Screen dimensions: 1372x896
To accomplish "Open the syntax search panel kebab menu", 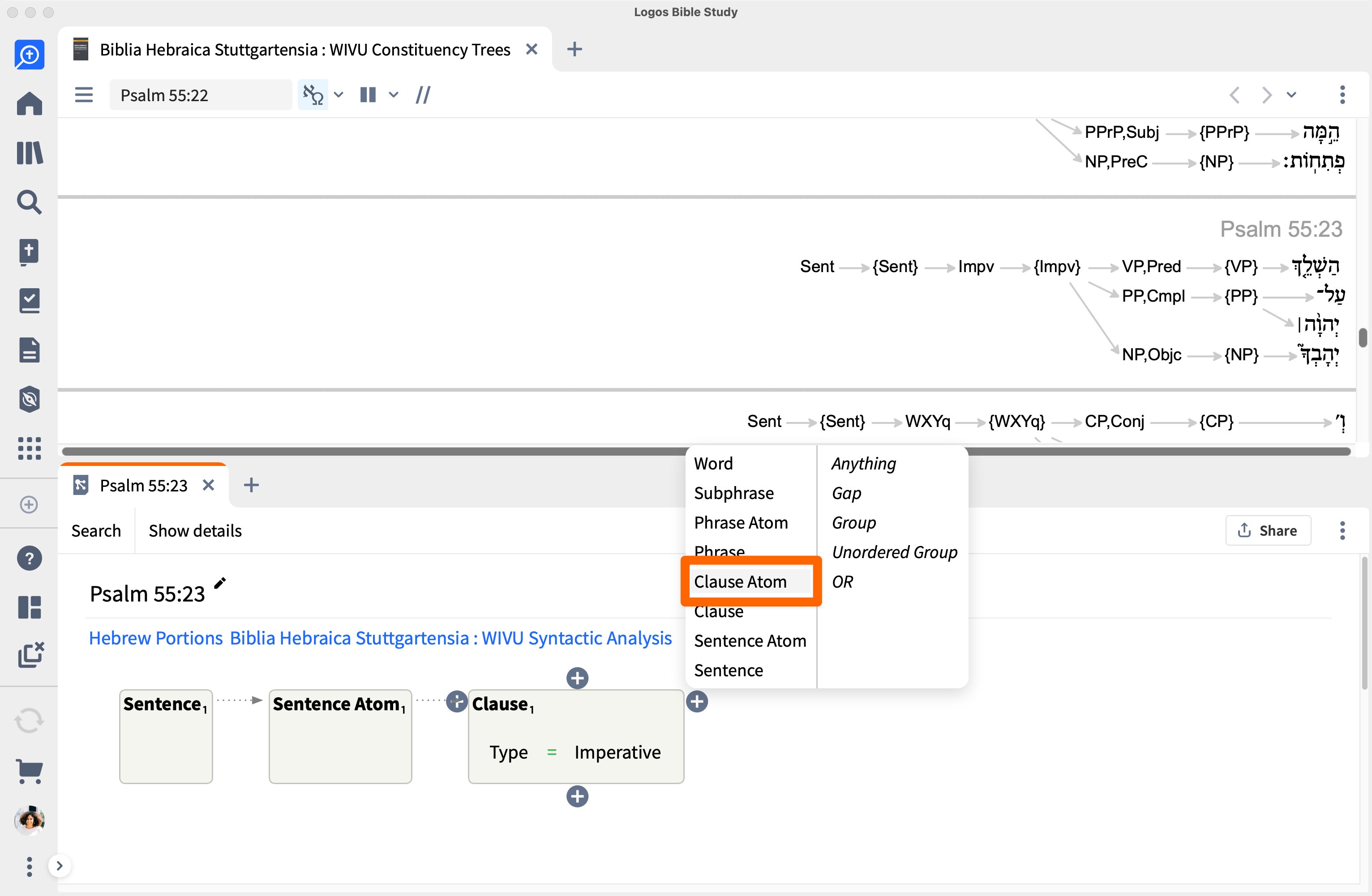I will [x=1342, y=531].
